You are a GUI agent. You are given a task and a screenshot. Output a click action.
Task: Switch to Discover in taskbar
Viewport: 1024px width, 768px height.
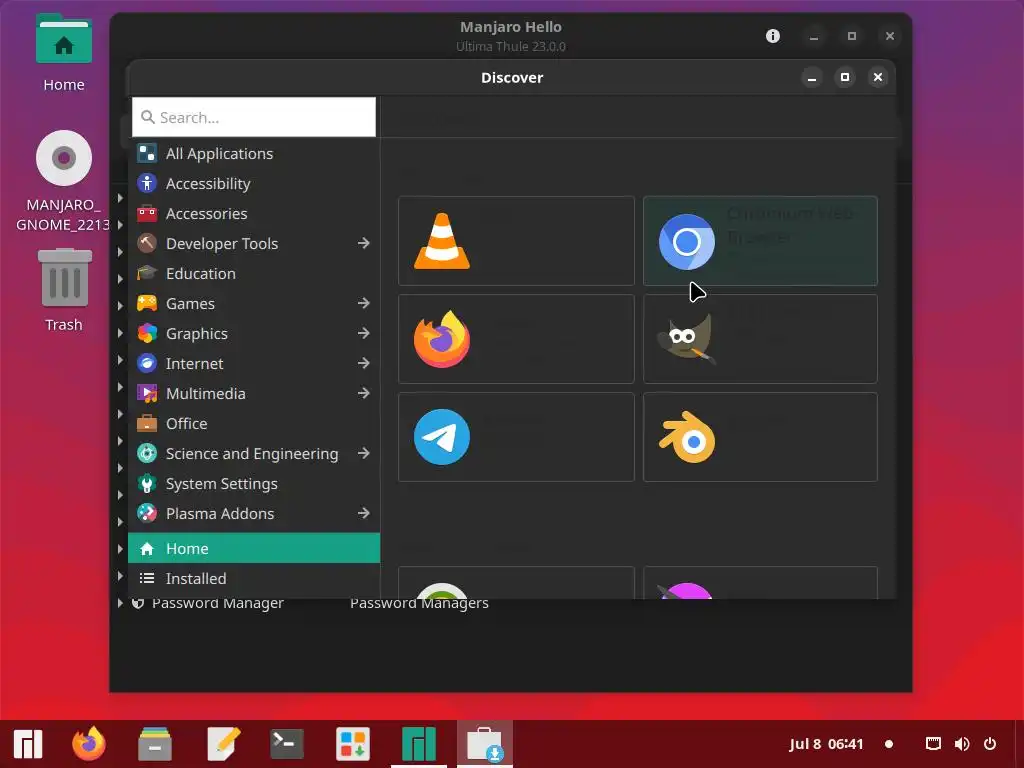coord(485,744)
